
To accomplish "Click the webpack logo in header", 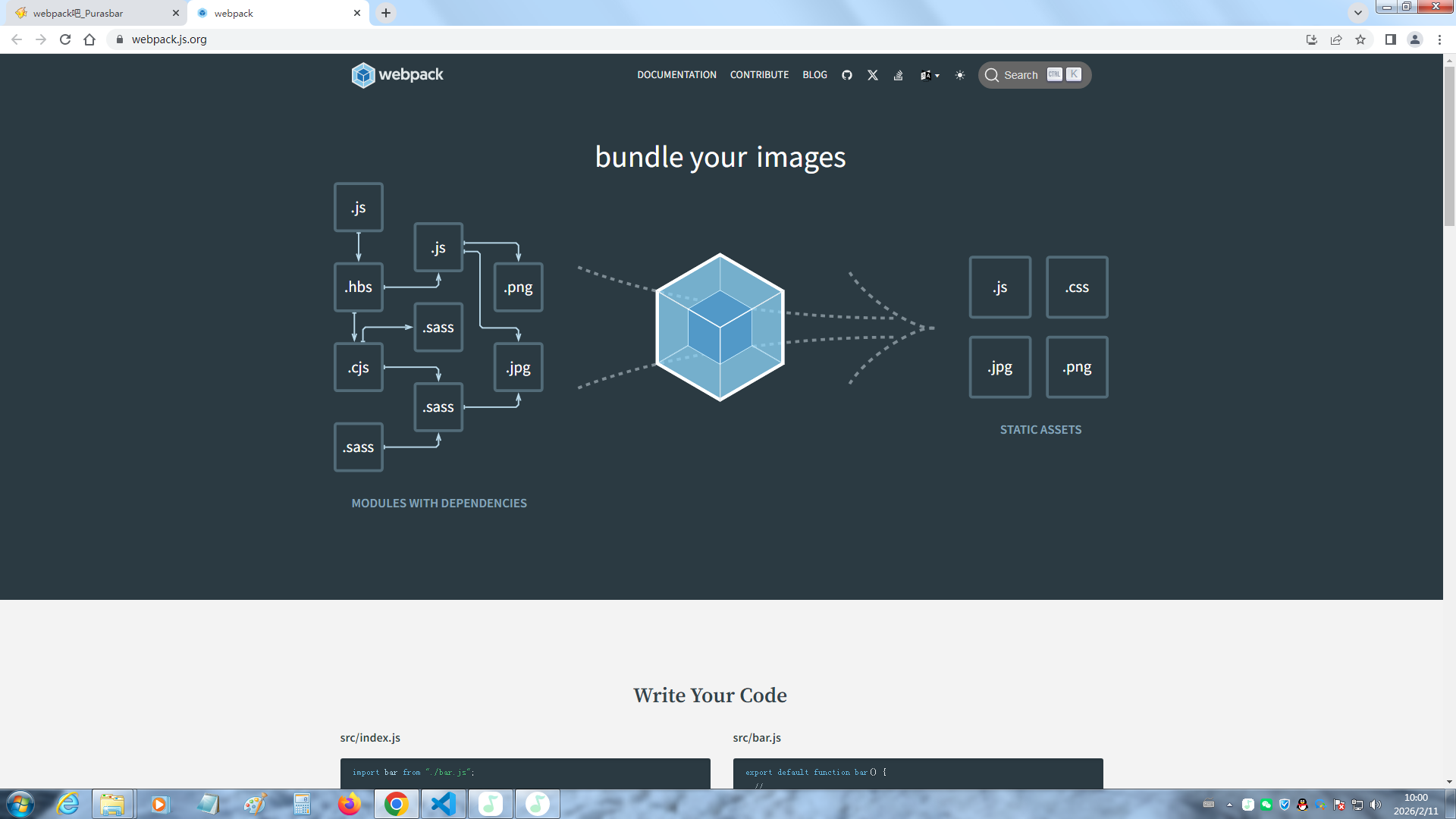I will click(397, 75).
